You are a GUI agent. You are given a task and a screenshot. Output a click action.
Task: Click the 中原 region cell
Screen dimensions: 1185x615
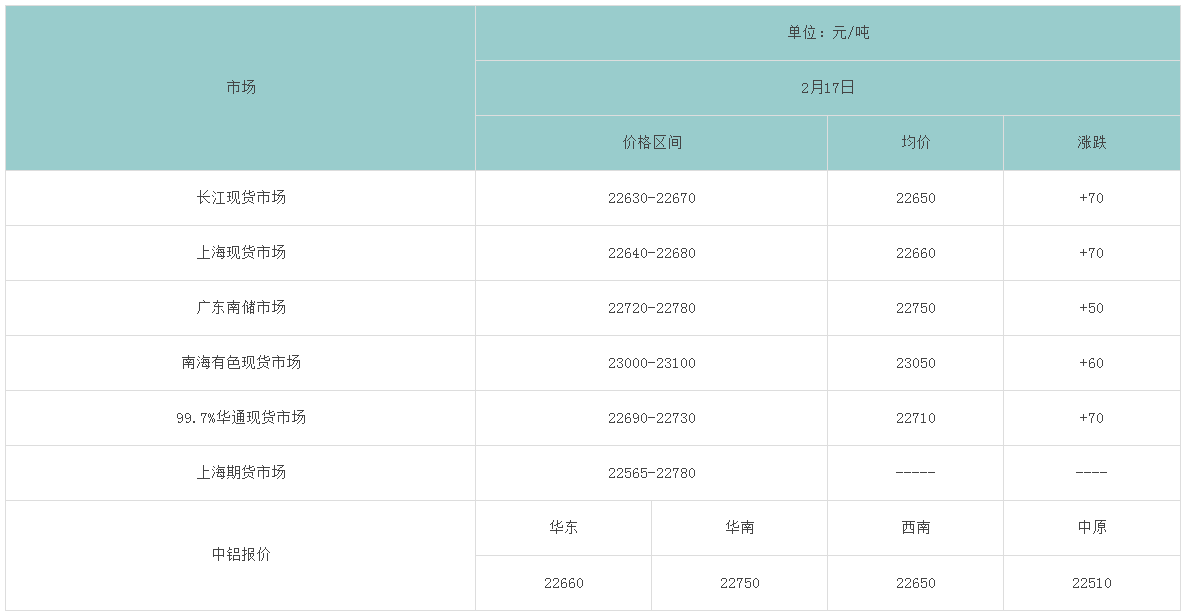click(1091, 528)
